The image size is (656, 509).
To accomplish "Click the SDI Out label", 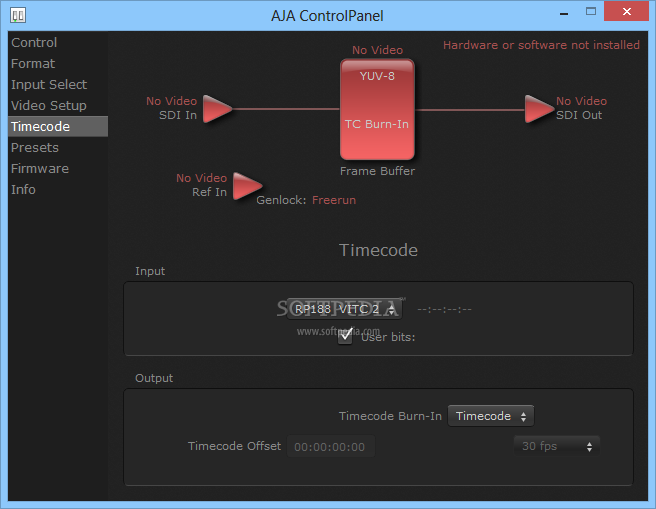I will click(579, 115).
